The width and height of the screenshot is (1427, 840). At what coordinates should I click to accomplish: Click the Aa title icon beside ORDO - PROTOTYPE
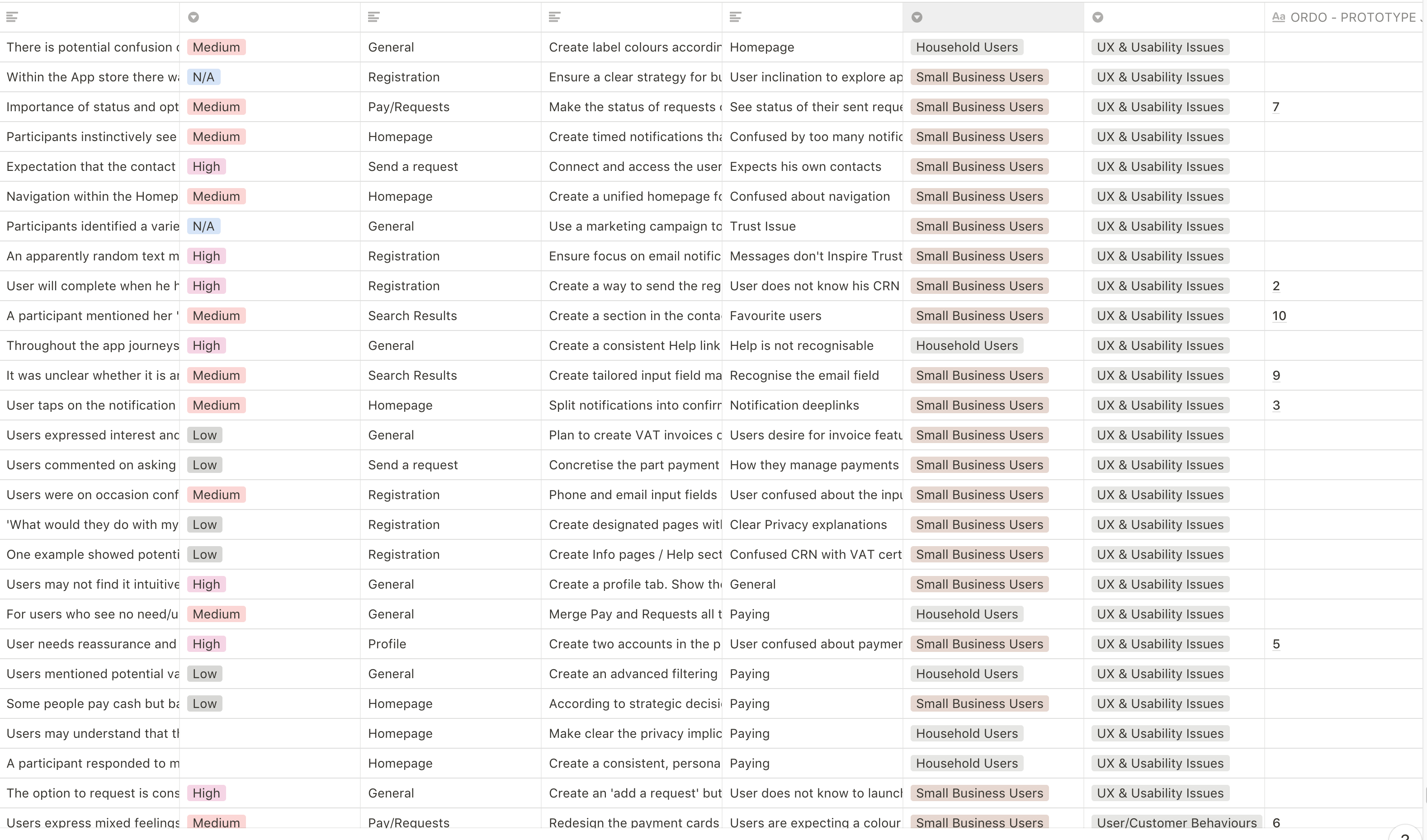pyautogui.click(x=1279, y=17)
